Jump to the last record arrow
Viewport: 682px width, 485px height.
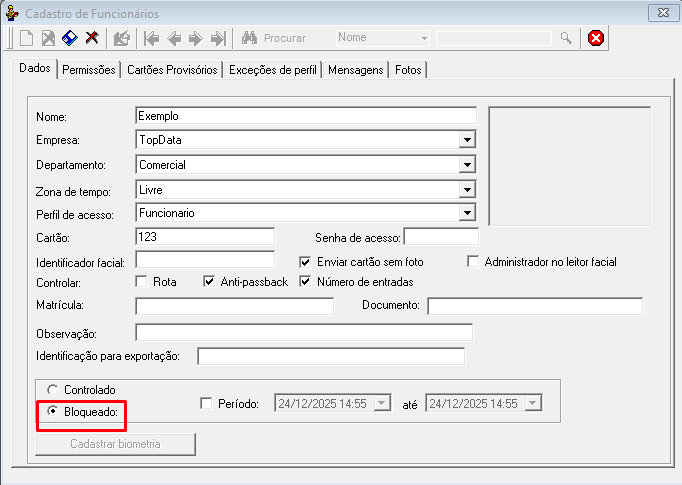217,38
